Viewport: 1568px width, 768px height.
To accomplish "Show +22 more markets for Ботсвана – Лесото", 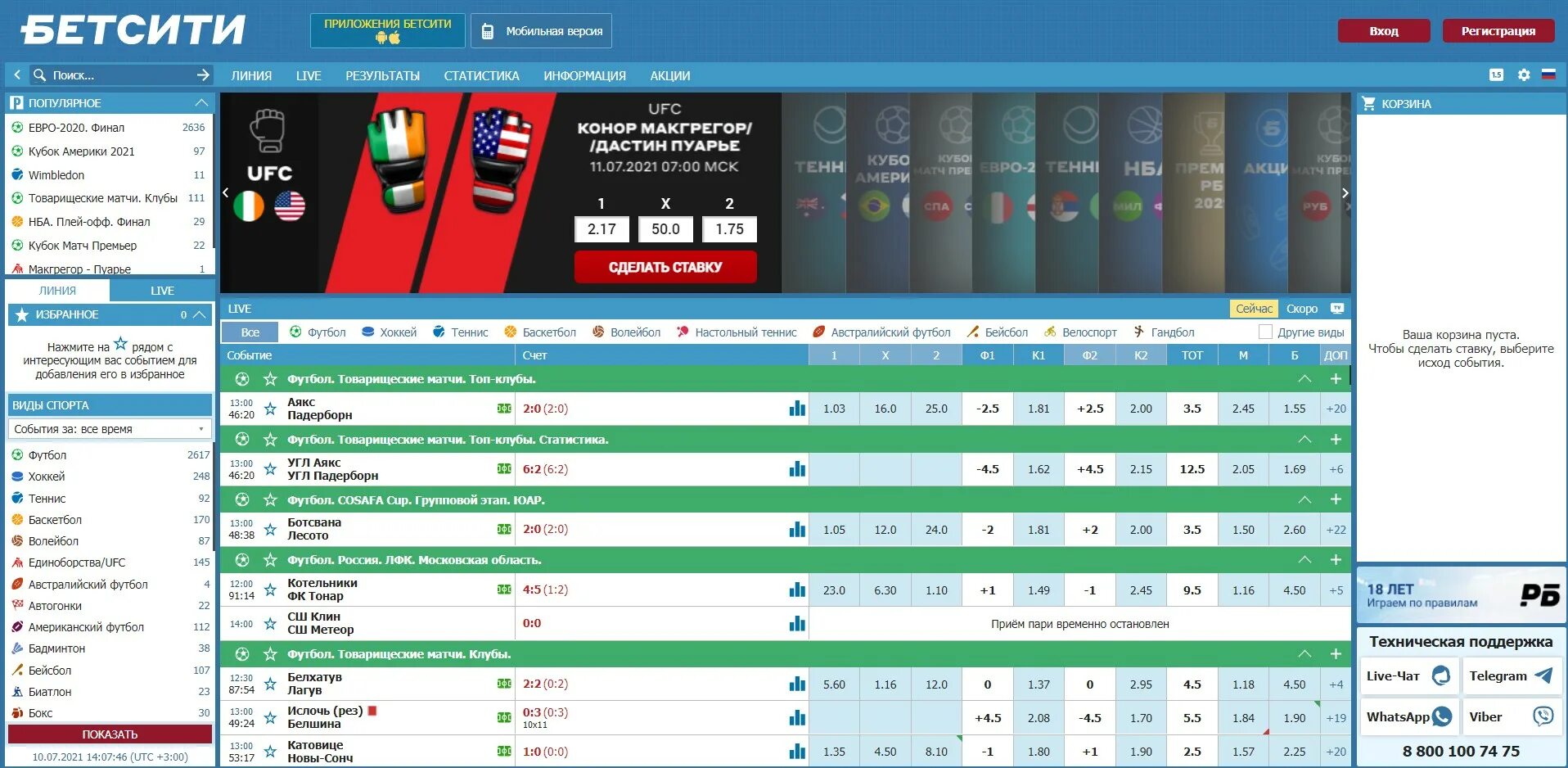I will (x=1336, y=530).
